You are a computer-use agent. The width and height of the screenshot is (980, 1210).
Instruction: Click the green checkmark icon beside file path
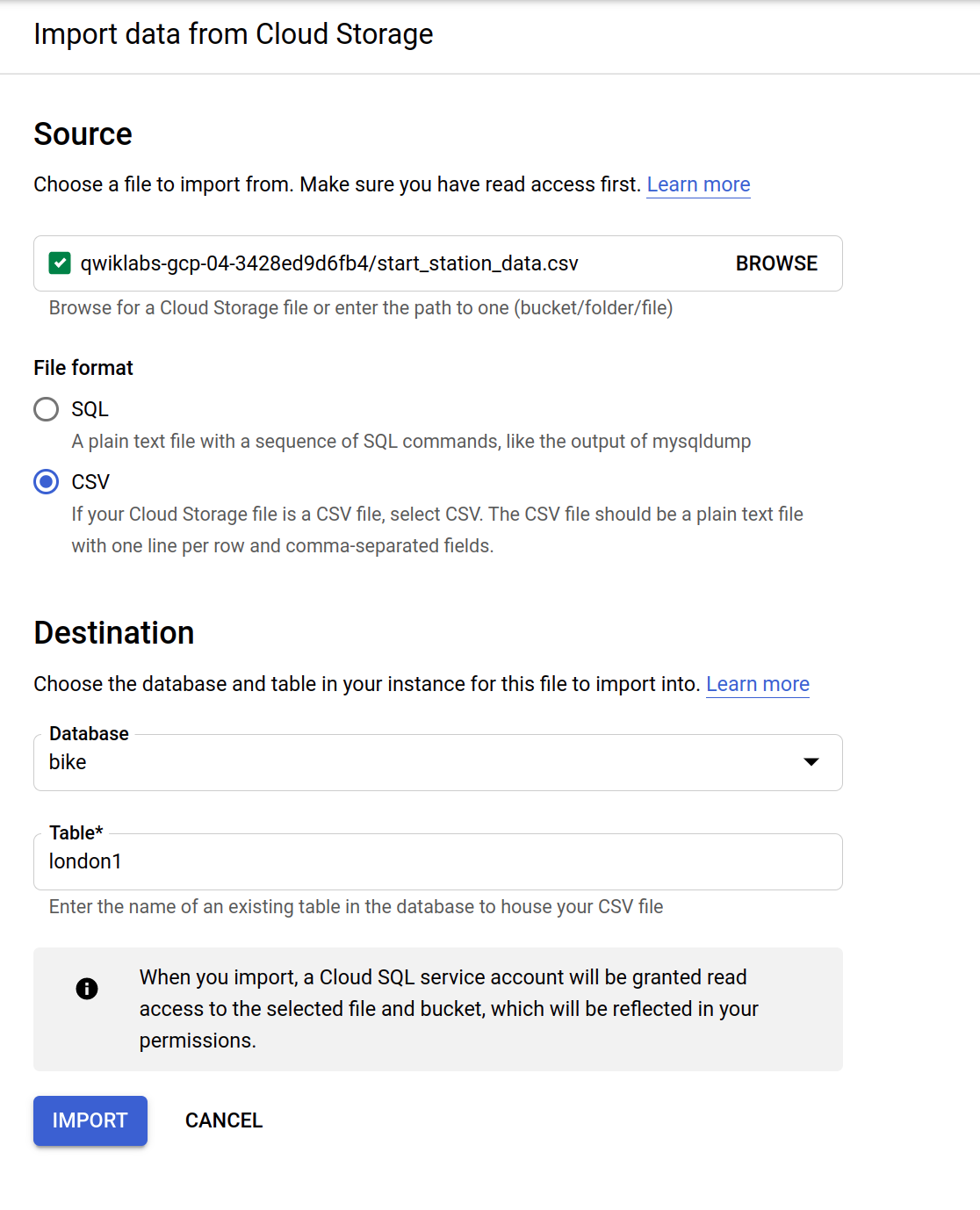[x=60, y=263]
